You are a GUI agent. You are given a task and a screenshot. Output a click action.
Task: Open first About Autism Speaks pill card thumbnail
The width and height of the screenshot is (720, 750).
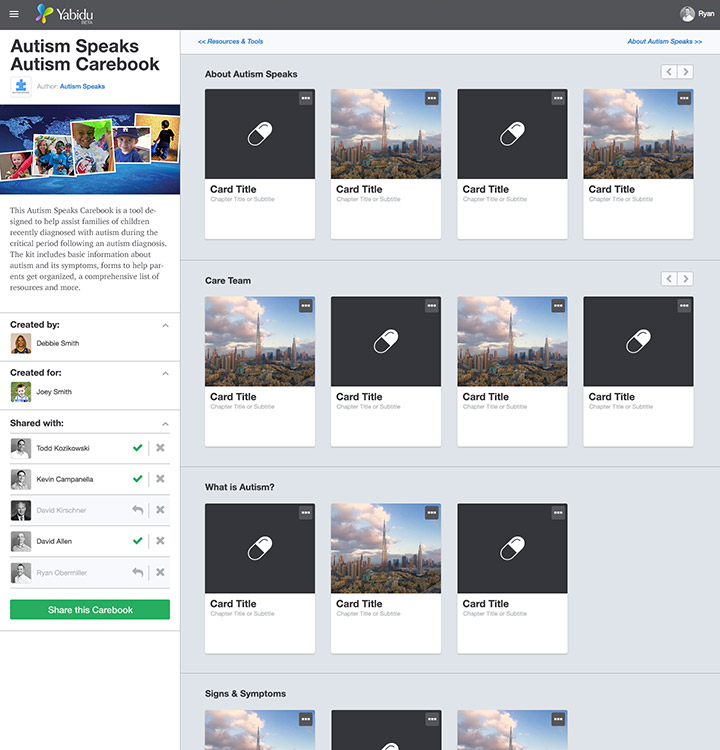click(x=260, y=134)
